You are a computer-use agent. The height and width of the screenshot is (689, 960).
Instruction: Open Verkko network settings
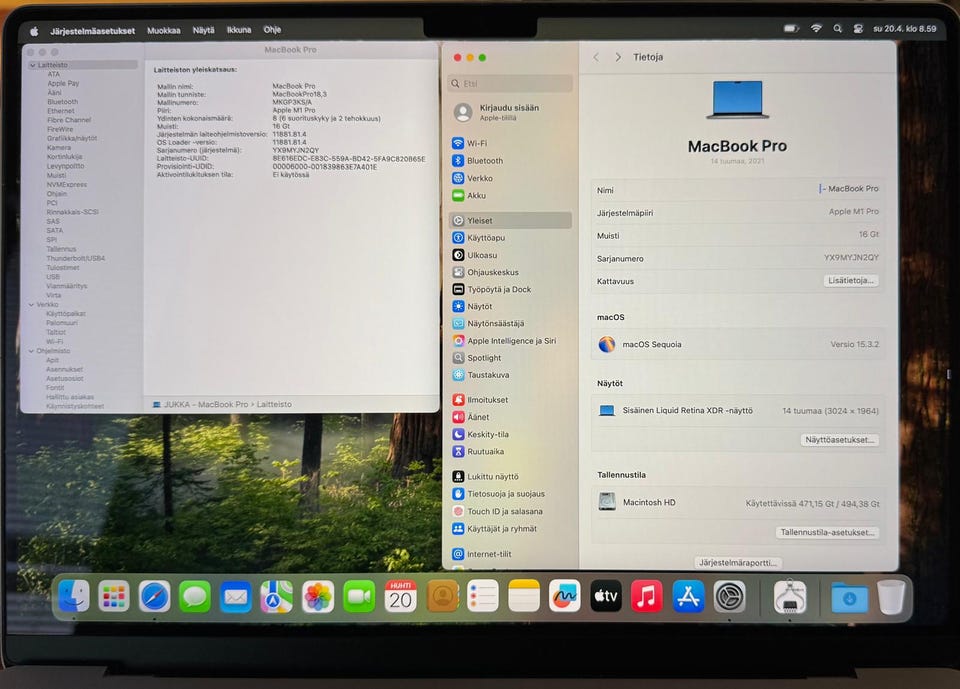click(x=510, y=178)
